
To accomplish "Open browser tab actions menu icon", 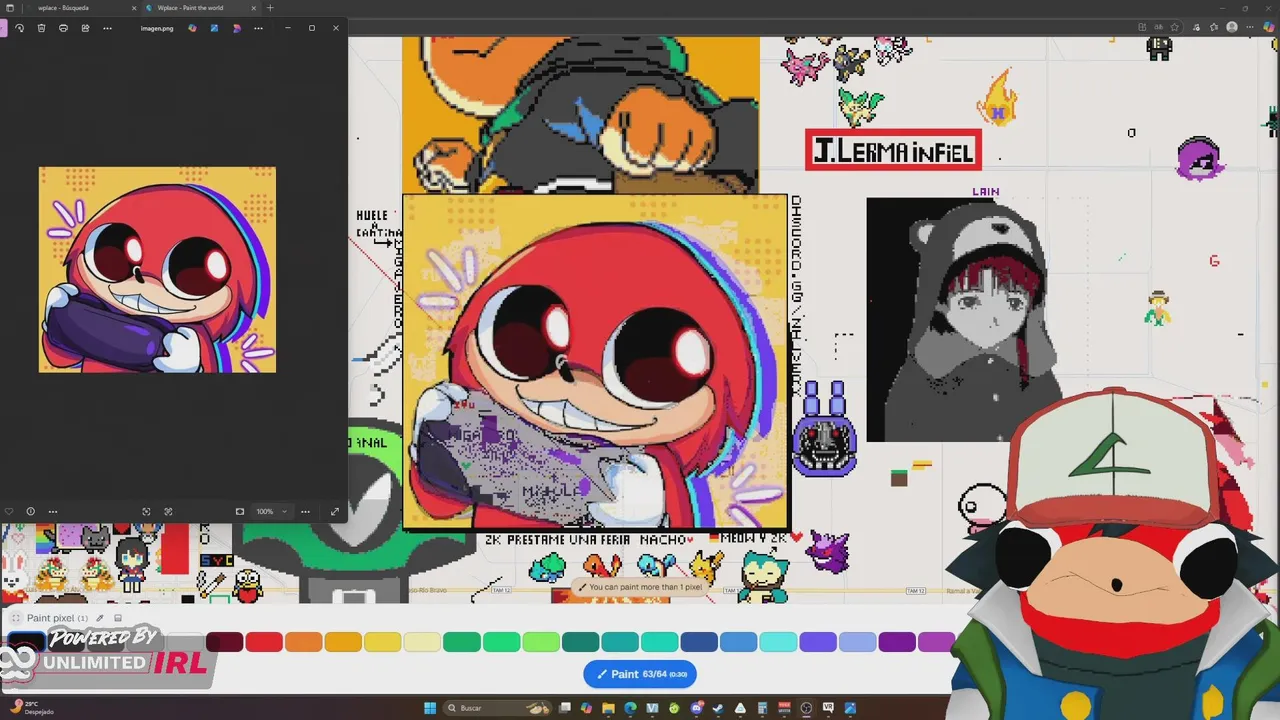I will (x=9, y=8).
